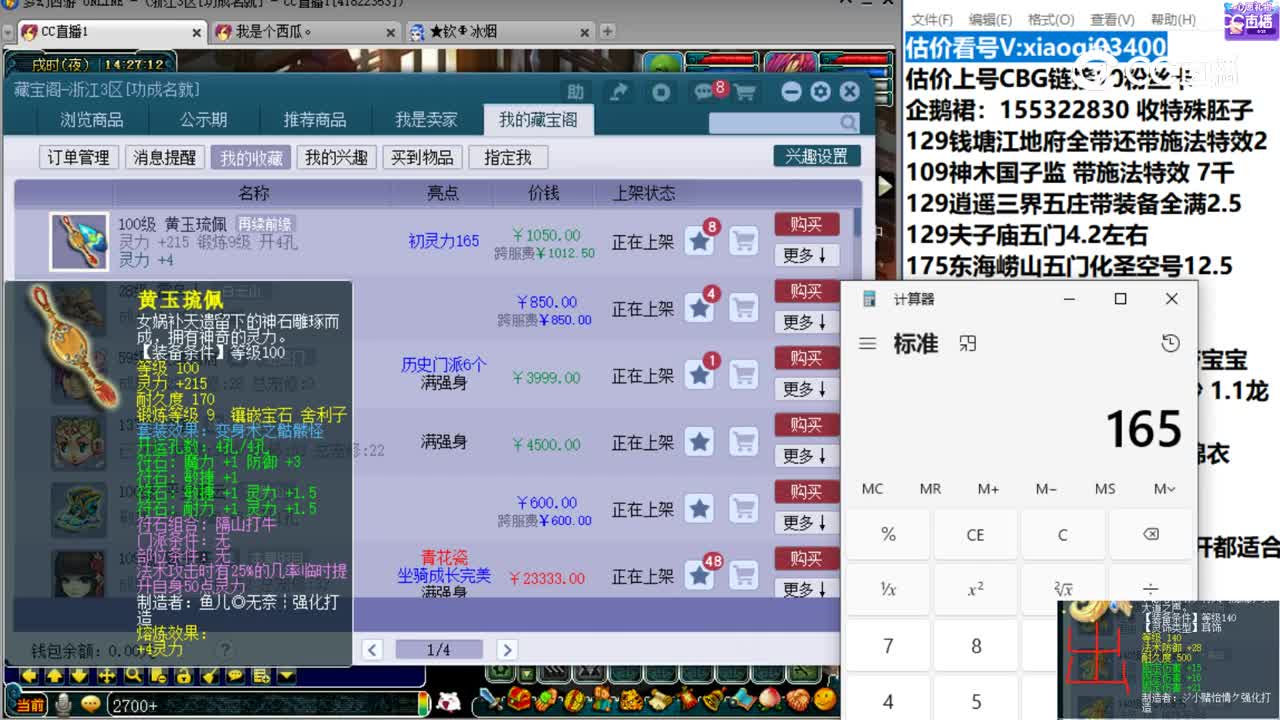1280x720 pixels.
Task: Open new tab plus in game client
Action: pos(607,31)
